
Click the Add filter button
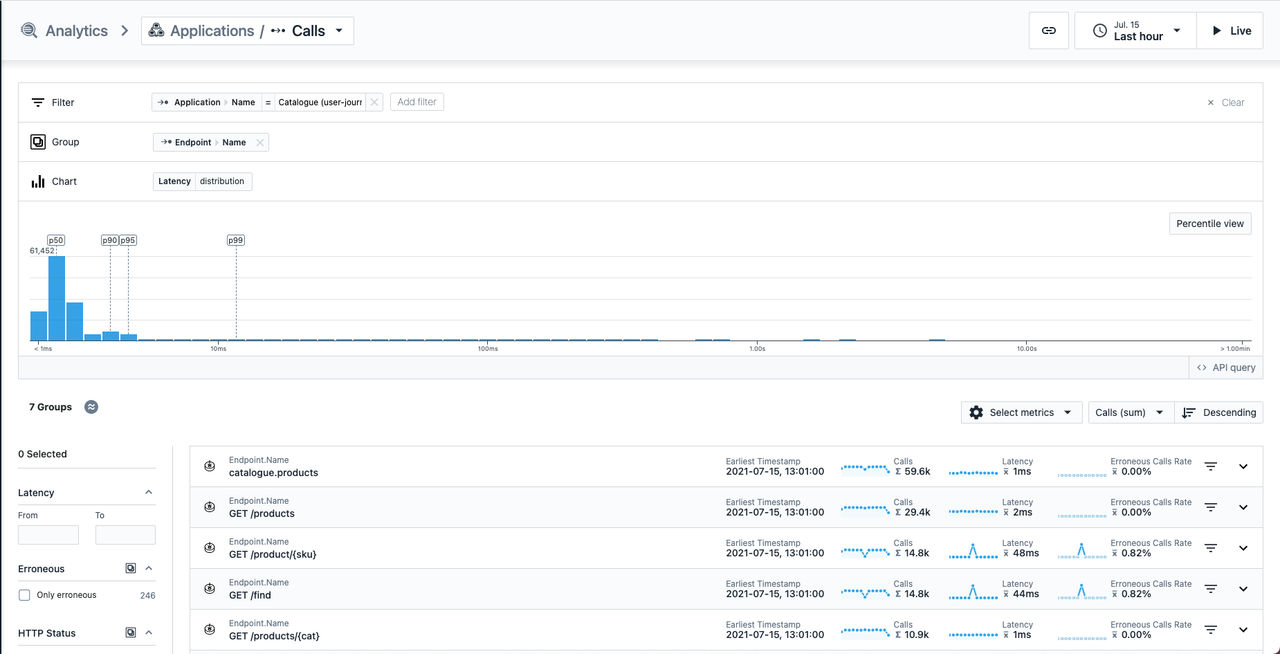417,102
